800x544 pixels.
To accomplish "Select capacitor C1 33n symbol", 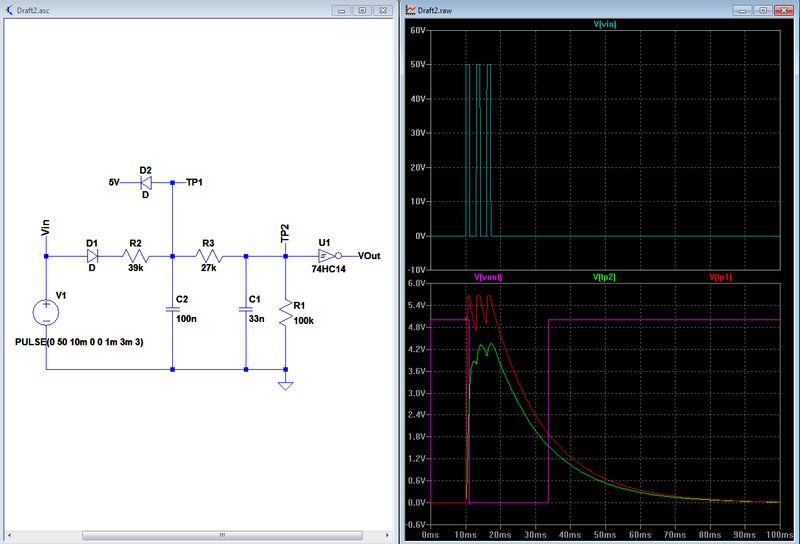I will [246, 309].
